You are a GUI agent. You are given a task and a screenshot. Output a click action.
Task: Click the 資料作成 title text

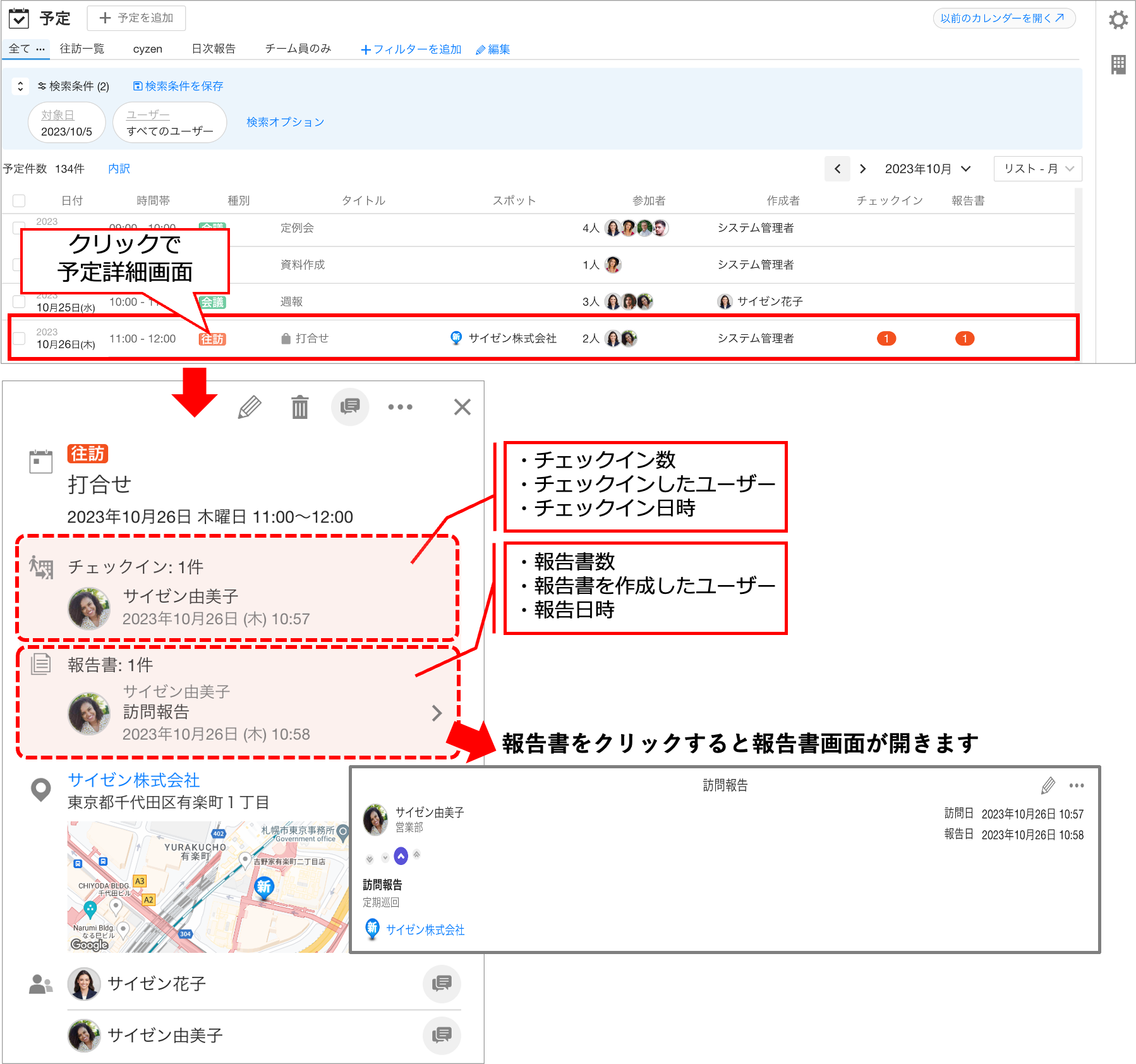click(303, 265)
